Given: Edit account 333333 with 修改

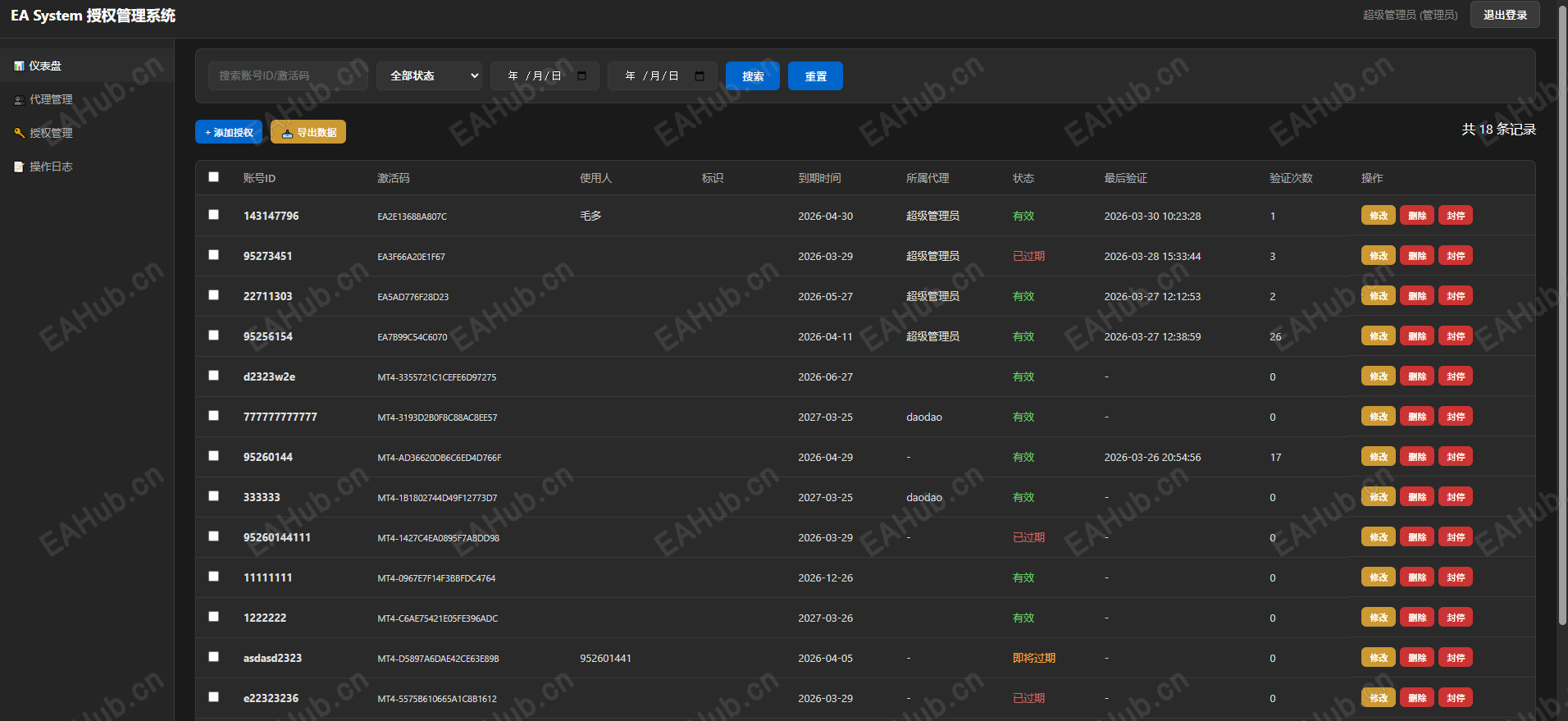Looking at the screenshot, I should (1379, 497).
